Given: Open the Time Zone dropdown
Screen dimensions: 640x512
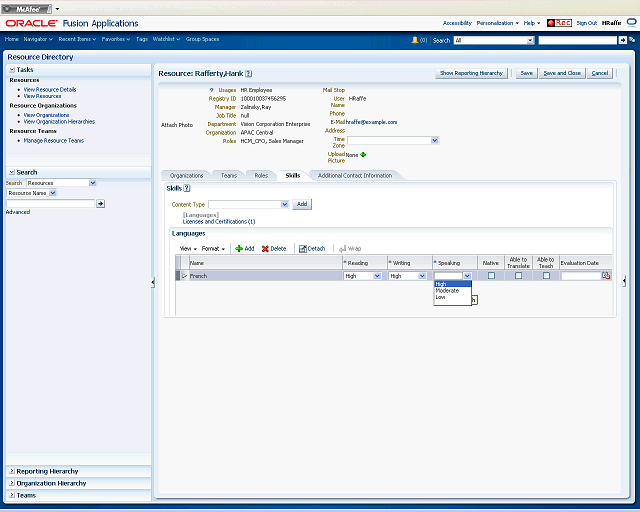Looking at the screenshot, I should tap(435, 140).
